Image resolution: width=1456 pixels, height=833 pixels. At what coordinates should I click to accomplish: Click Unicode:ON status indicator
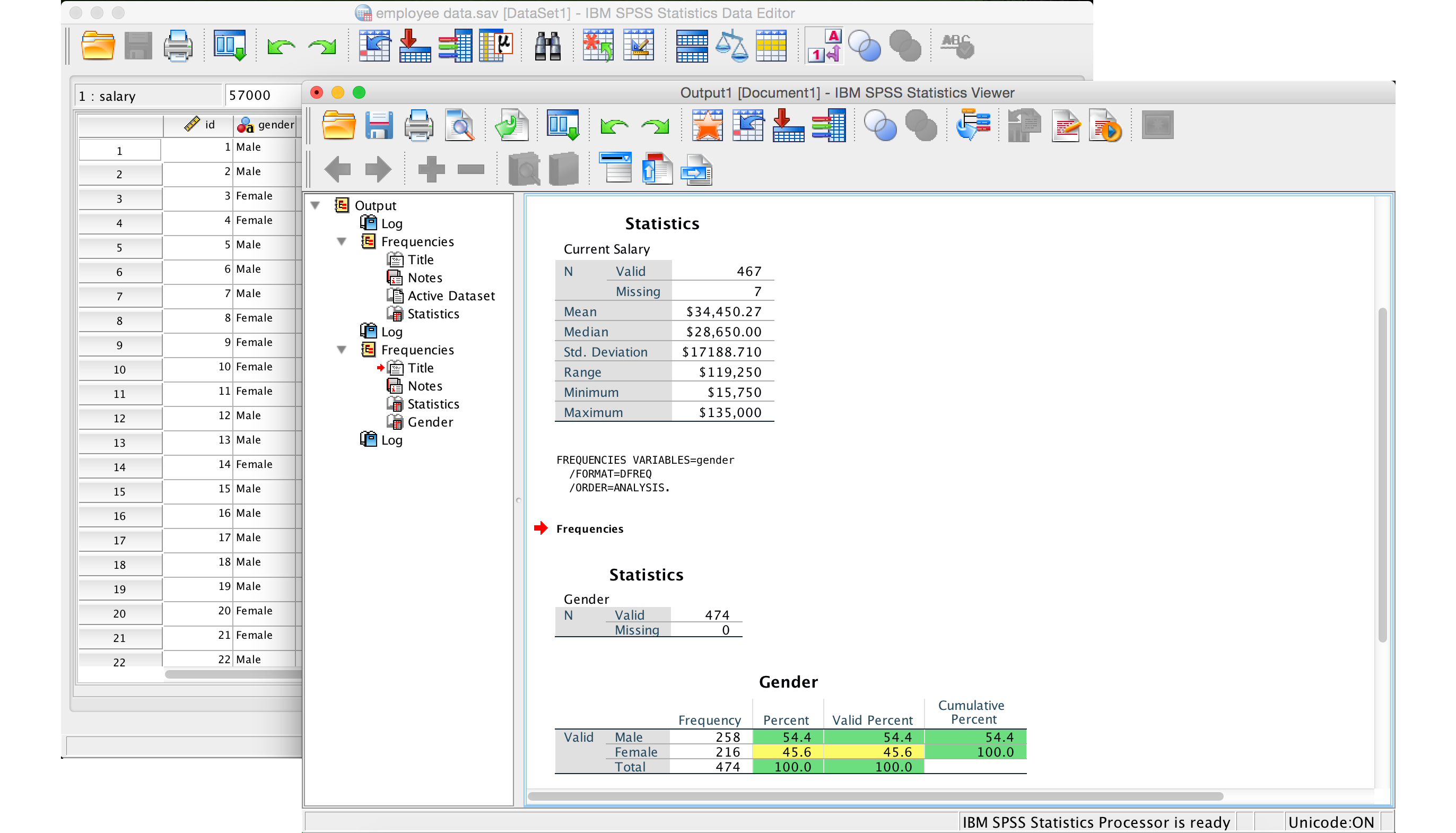click(x=1331, y=822)
